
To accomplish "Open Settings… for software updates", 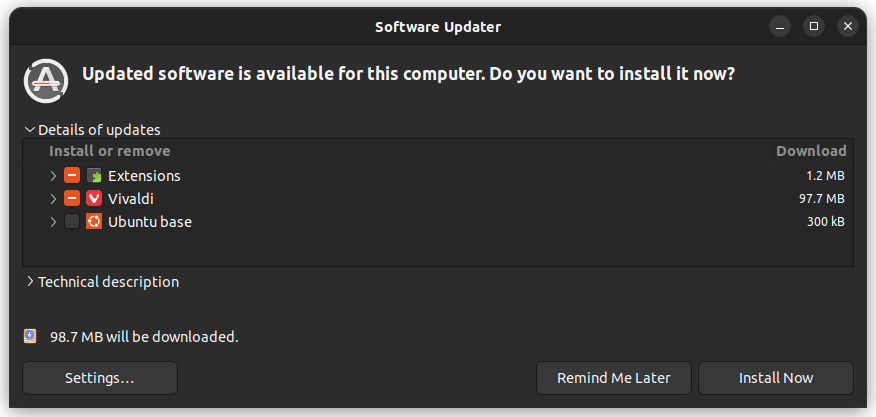I will (100, 378).
